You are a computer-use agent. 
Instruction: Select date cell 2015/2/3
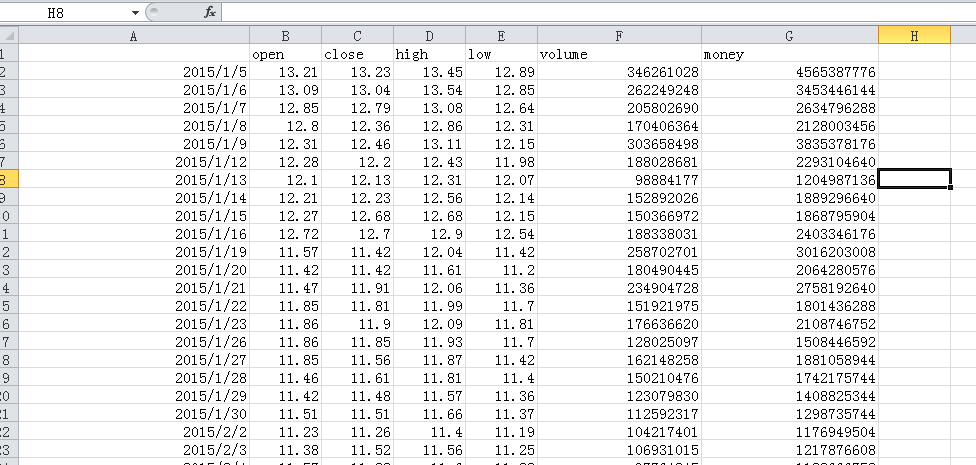point(134,450)
